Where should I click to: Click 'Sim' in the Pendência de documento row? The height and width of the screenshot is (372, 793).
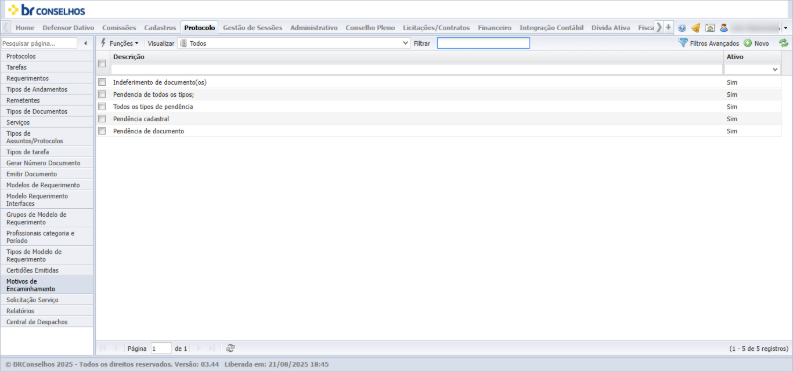[731, 131]
